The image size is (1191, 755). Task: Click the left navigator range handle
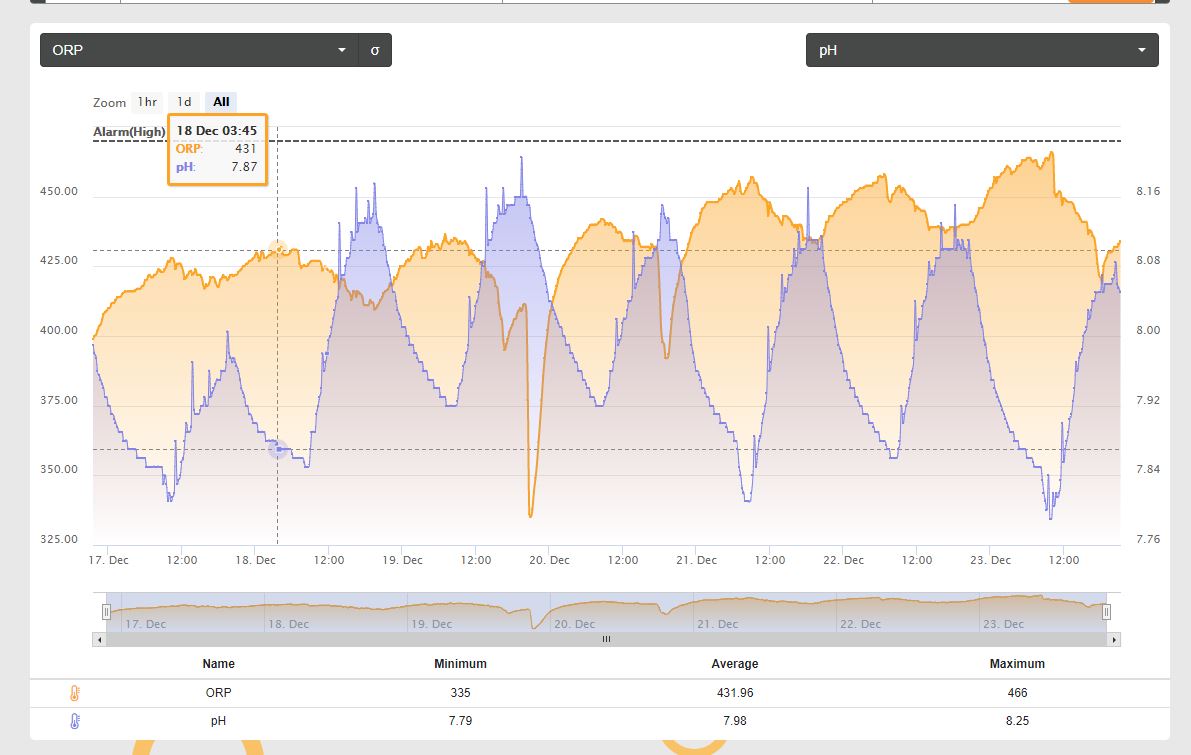(106, 611)
